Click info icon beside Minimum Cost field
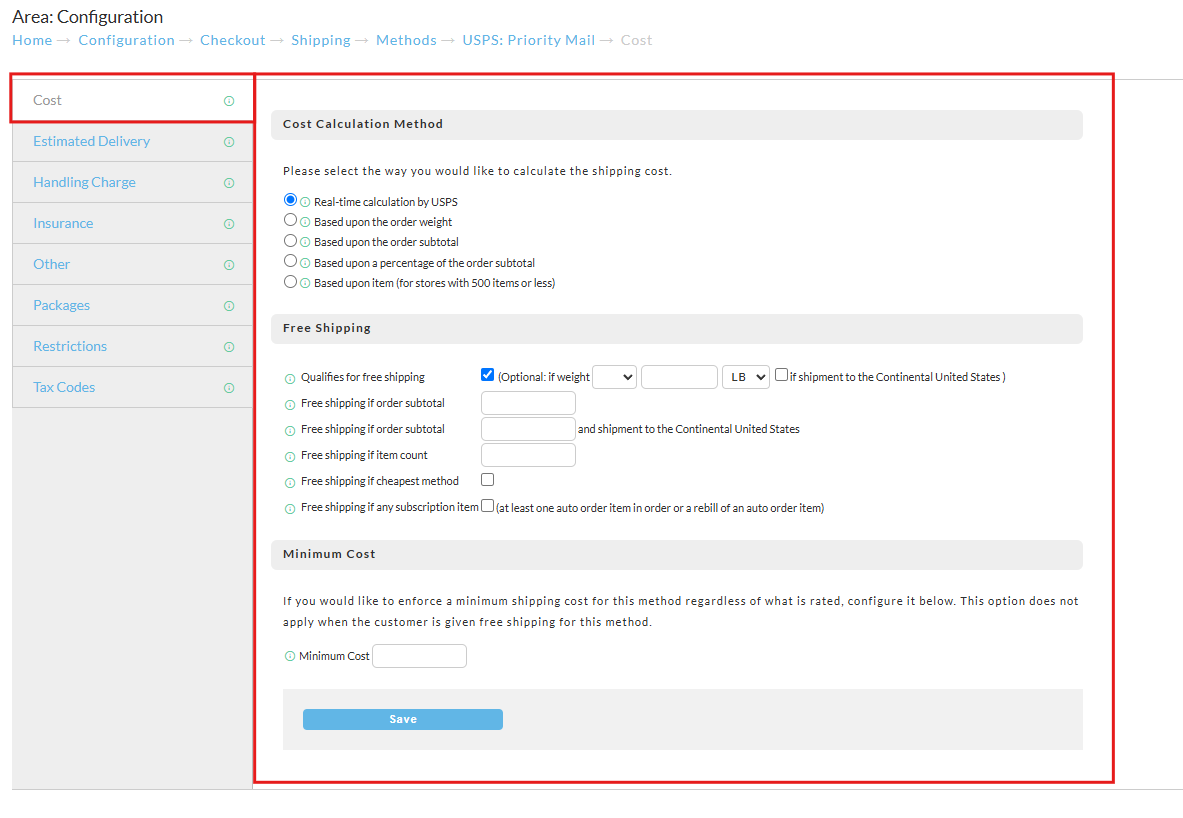 click(x=290, y=657)
